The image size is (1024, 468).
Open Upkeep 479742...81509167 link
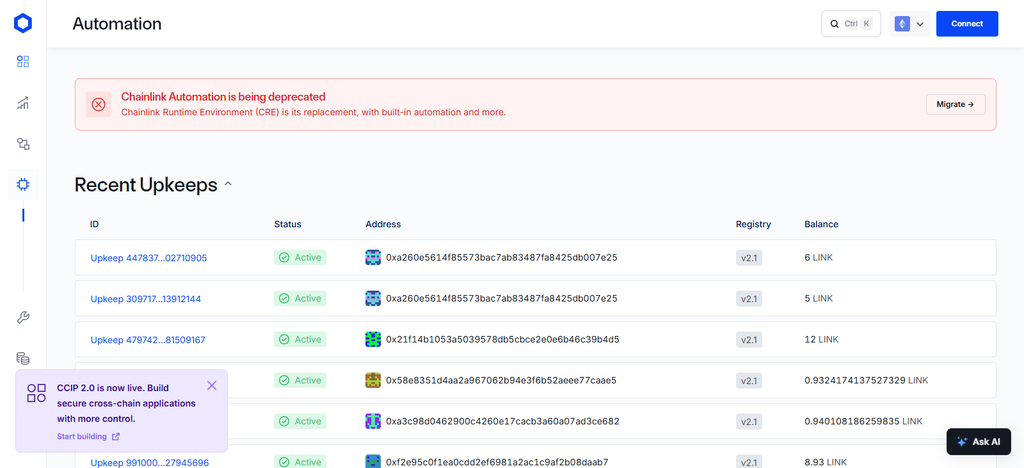[148, 340]
